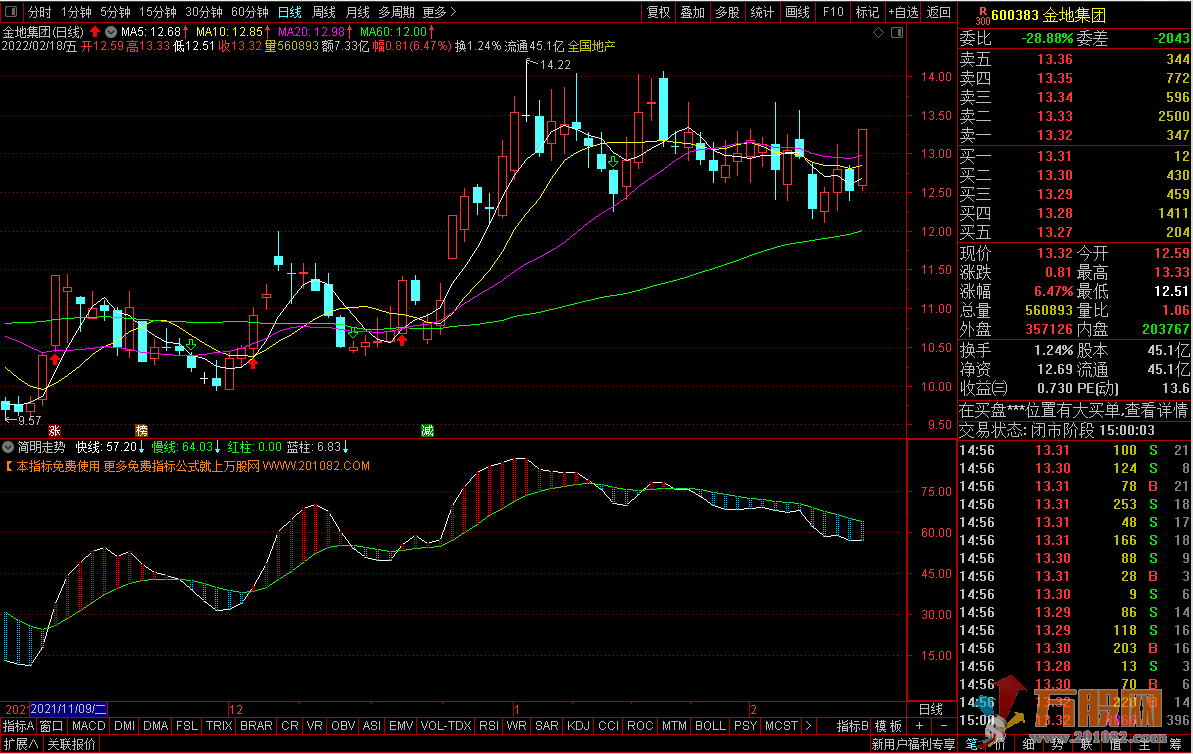The image size is (1193, 754).
Task: Click the 600383 金地集团 stock title
Action: 1048,15
